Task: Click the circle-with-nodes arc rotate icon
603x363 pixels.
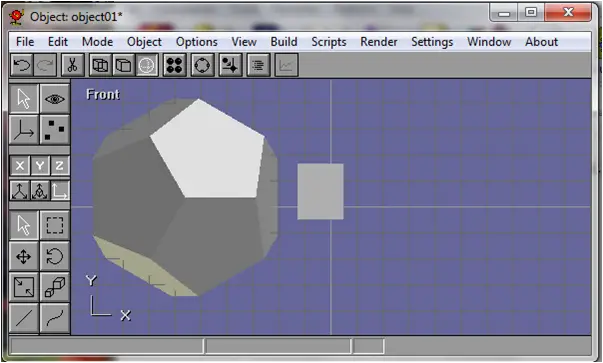Action: (x=203, y=65)
